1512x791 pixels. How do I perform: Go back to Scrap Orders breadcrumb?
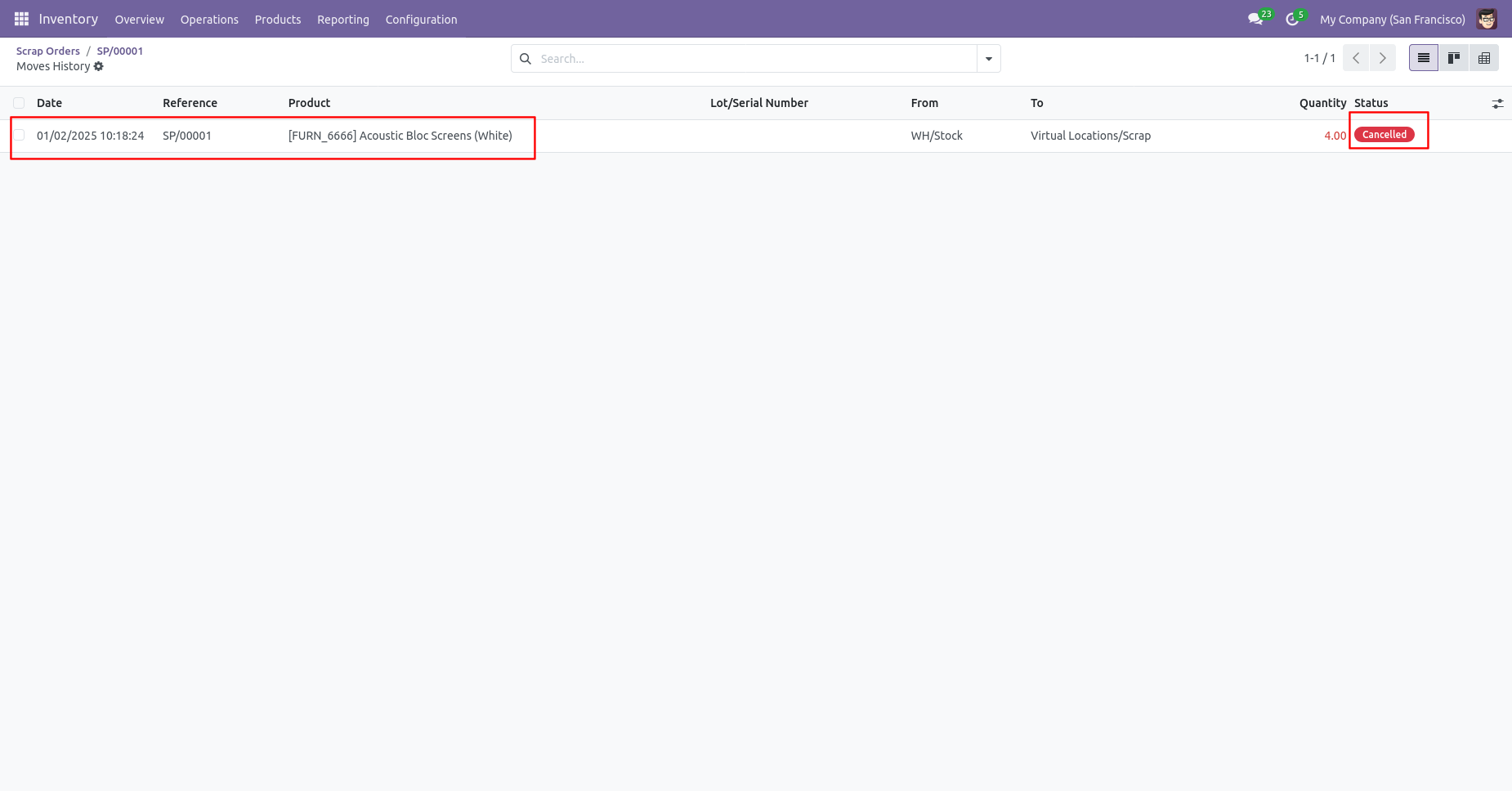pos(48,51)
